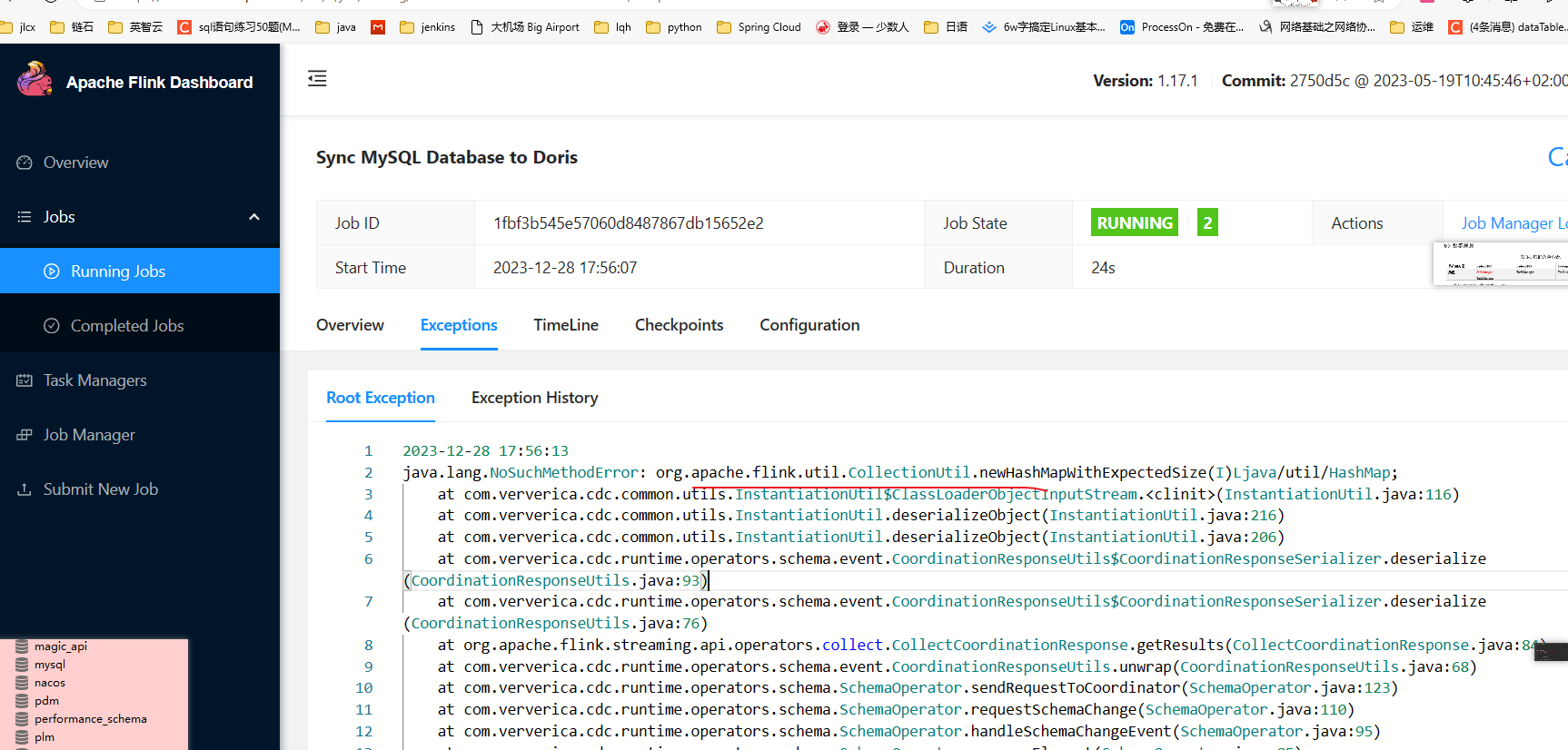1568x750 pixels.
Task: Collapse the Jobs submenu chevron
Action: [x=254, y=217]
